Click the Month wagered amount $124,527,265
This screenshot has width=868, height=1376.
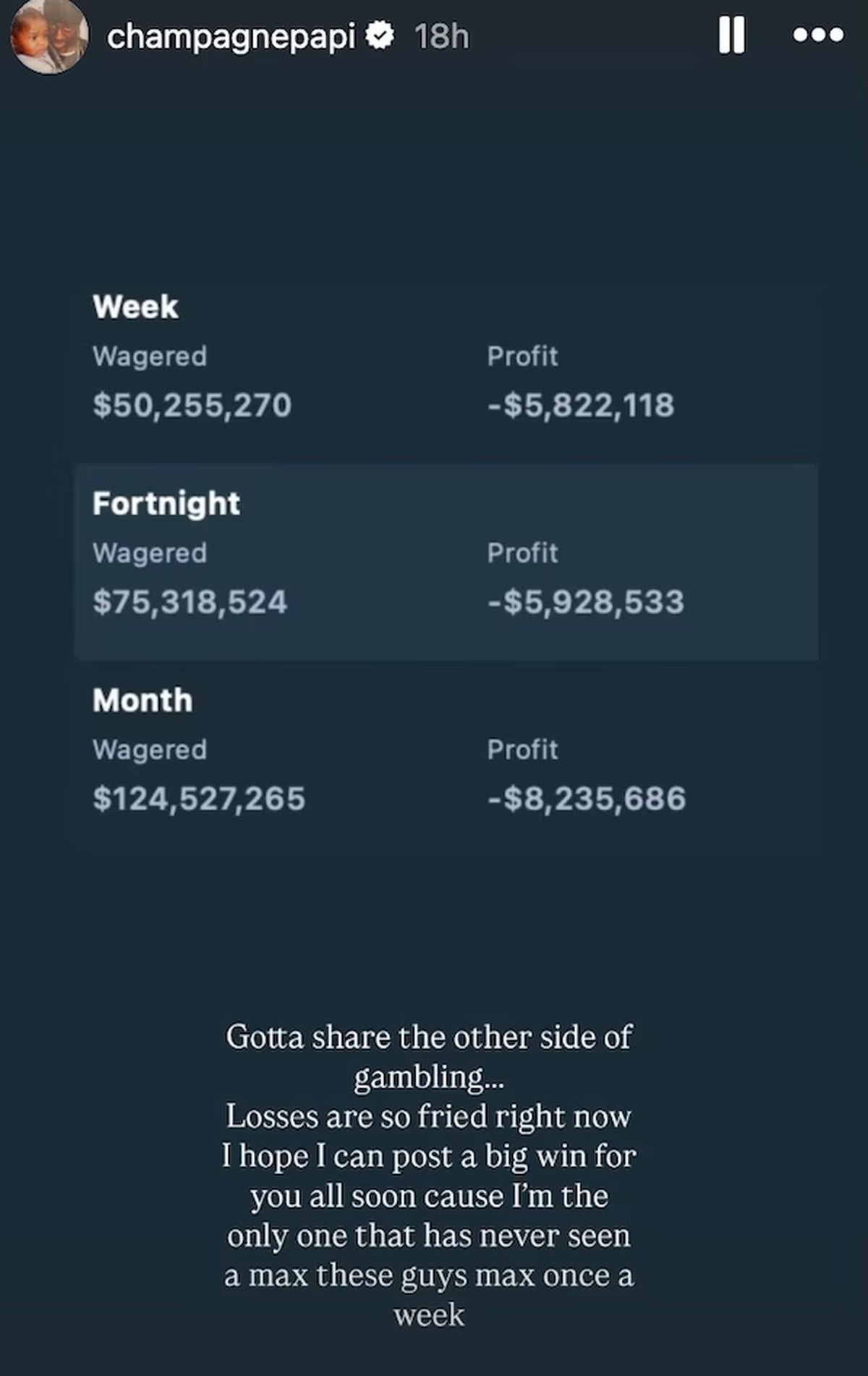[199, 799]
